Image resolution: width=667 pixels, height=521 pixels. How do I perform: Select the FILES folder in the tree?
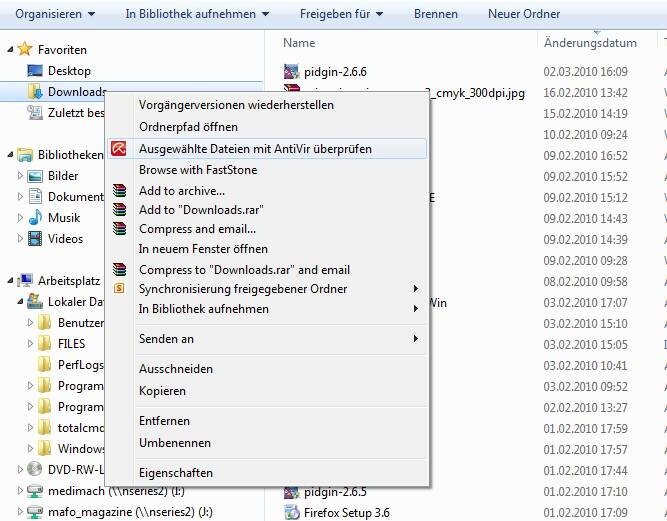click(71, 343)
